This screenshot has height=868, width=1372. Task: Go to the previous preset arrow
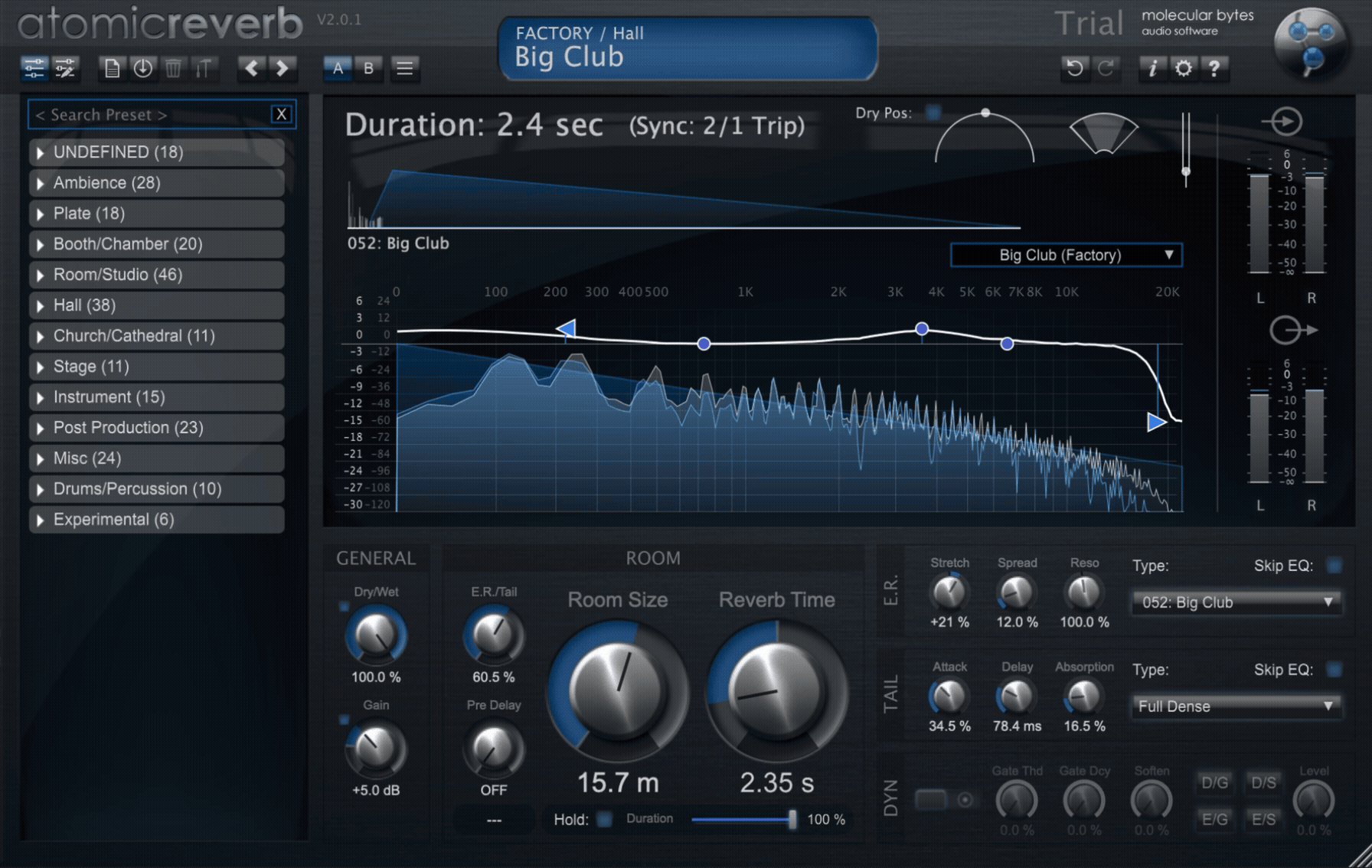click(251, 69)
